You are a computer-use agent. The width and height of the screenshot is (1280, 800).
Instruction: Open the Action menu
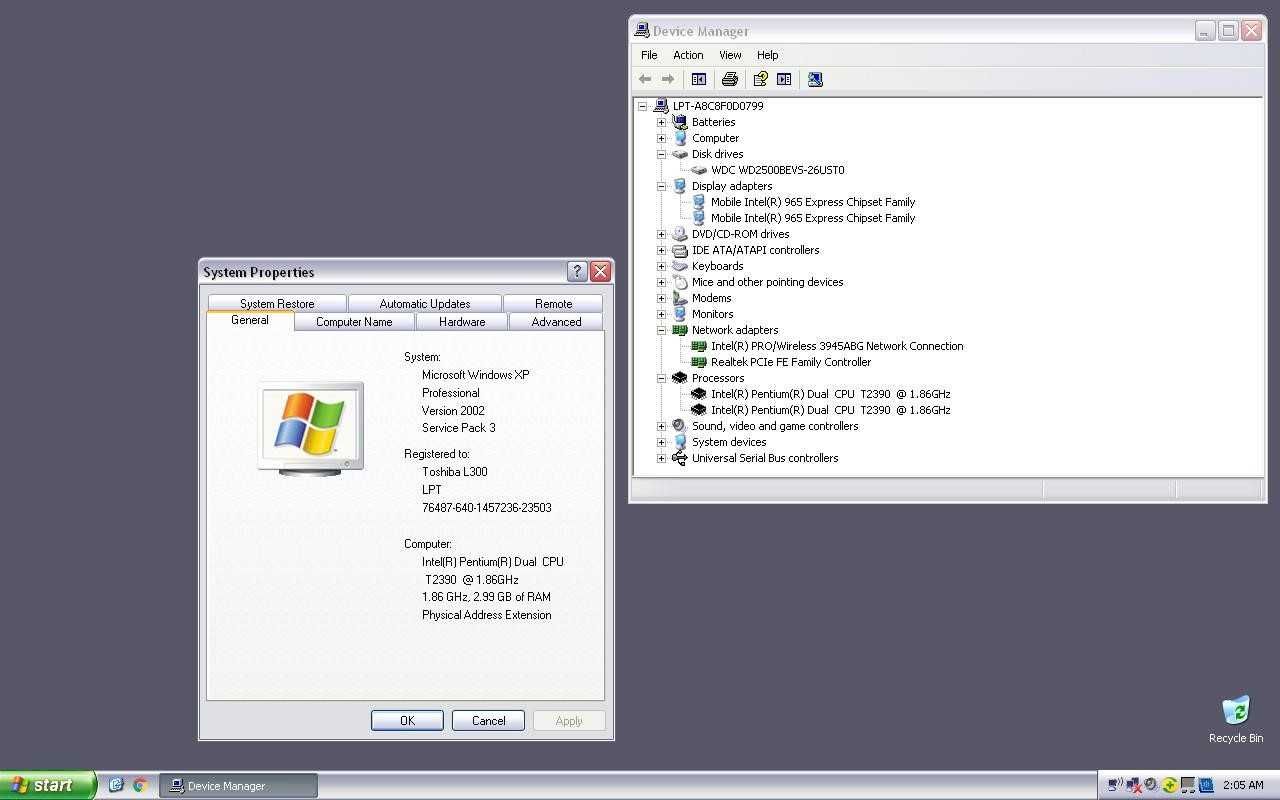click(688, 55)
